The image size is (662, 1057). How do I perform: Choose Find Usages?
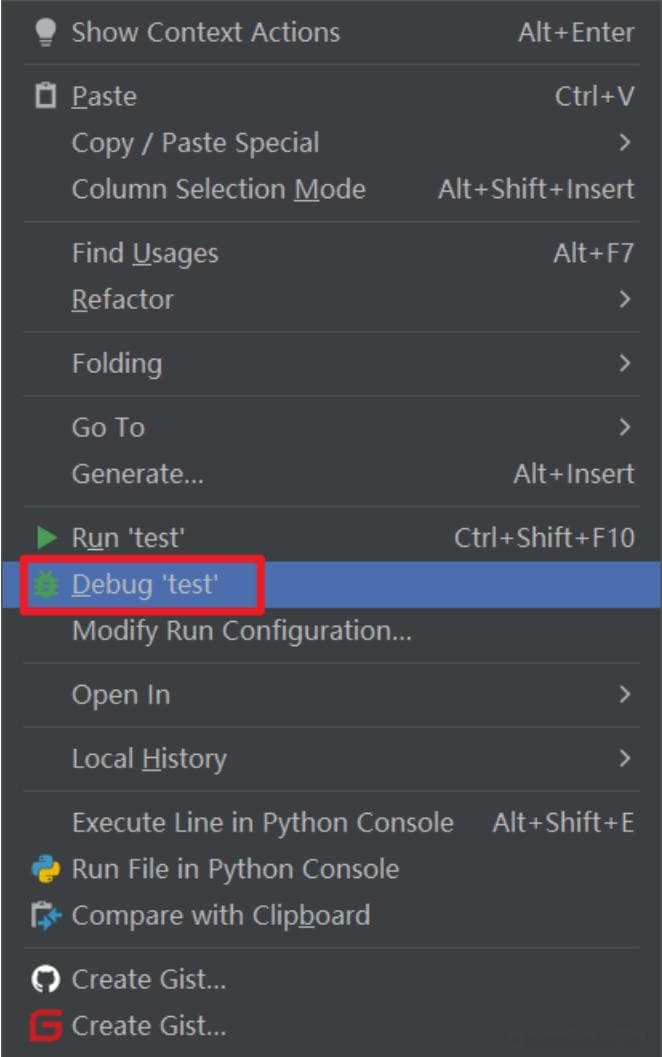pos(331,253)
